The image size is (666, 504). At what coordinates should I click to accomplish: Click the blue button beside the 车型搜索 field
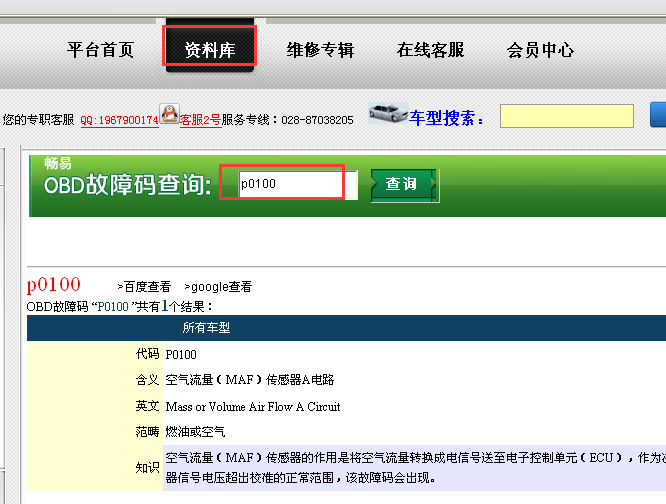click(x=658, y=115)
